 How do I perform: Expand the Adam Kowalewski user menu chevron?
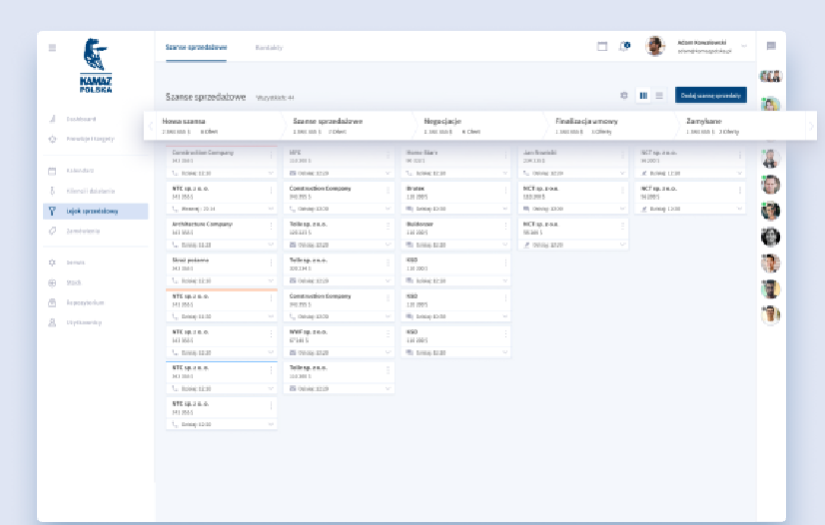click(744, 46)
